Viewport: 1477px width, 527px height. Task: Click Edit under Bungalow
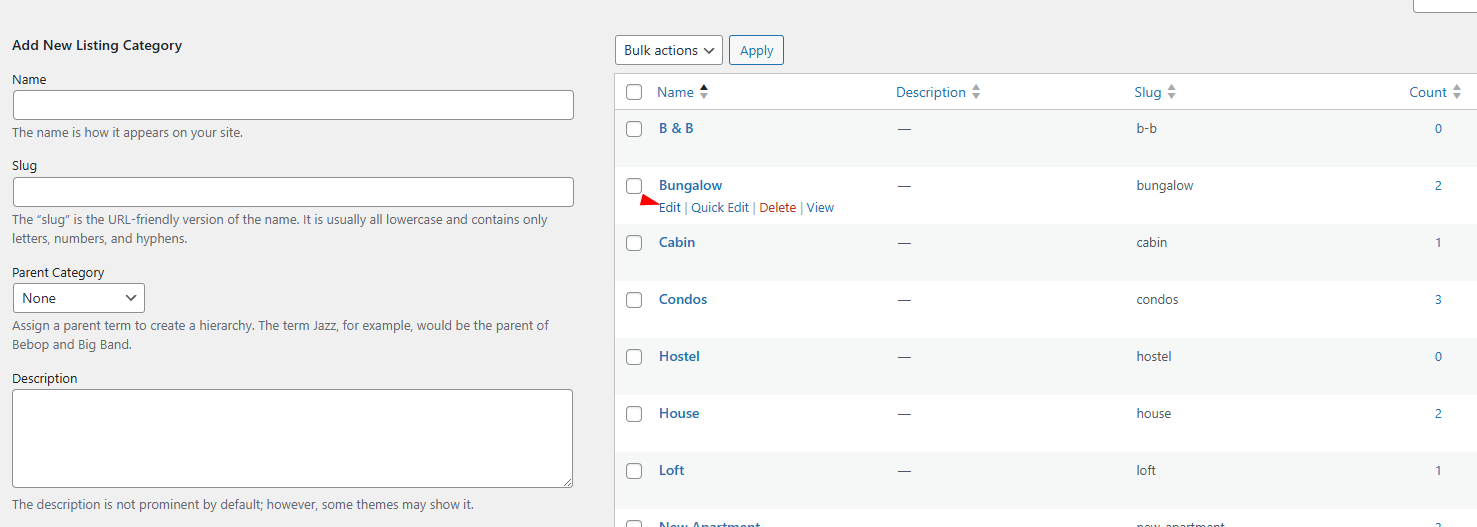669,208
